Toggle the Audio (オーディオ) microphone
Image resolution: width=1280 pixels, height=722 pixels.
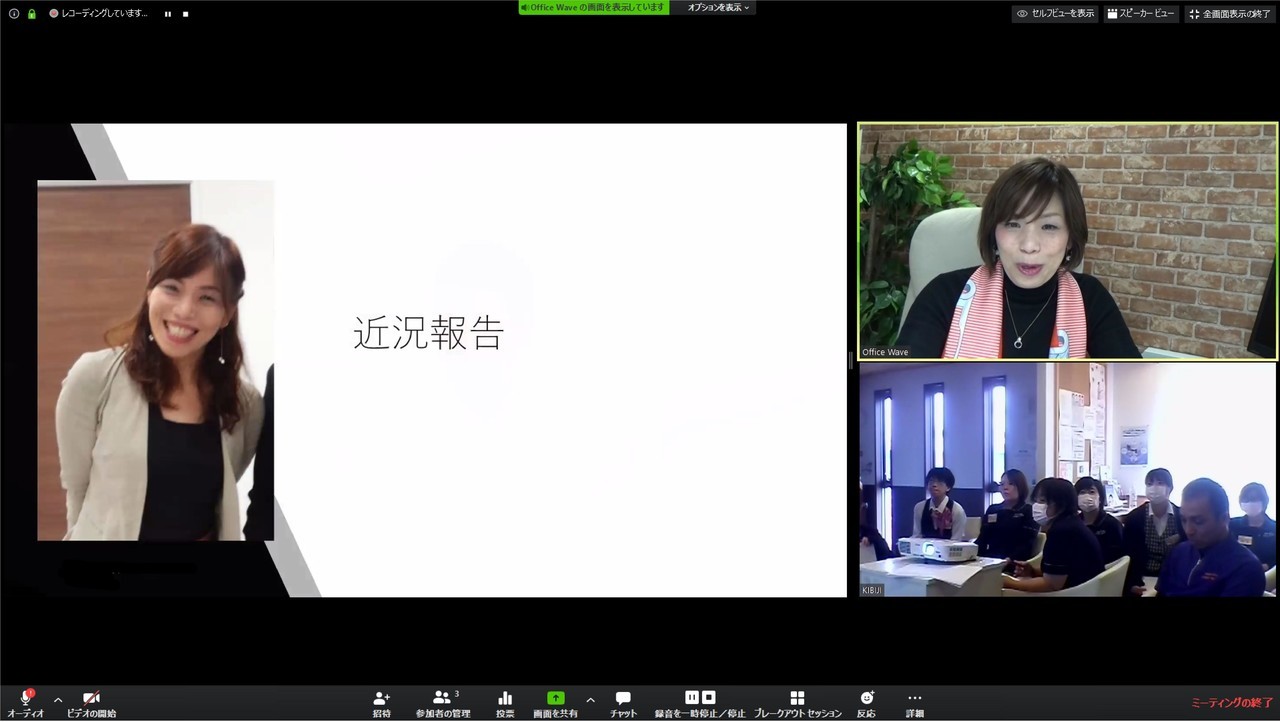pos(26,699)
